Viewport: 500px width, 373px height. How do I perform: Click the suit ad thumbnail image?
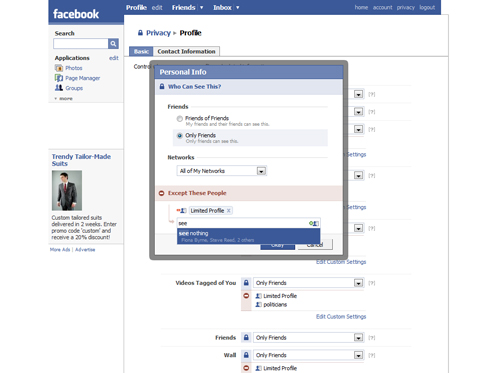(x=67, y=190)
